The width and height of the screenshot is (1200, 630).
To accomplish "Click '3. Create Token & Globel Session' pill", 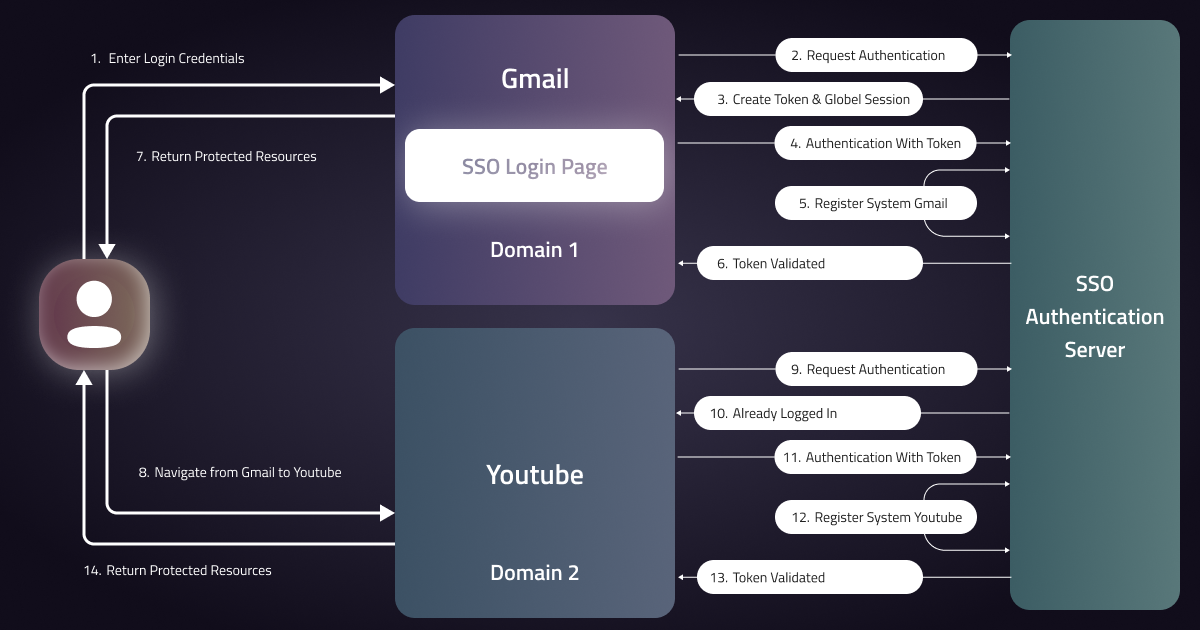I will click(808, 99).
